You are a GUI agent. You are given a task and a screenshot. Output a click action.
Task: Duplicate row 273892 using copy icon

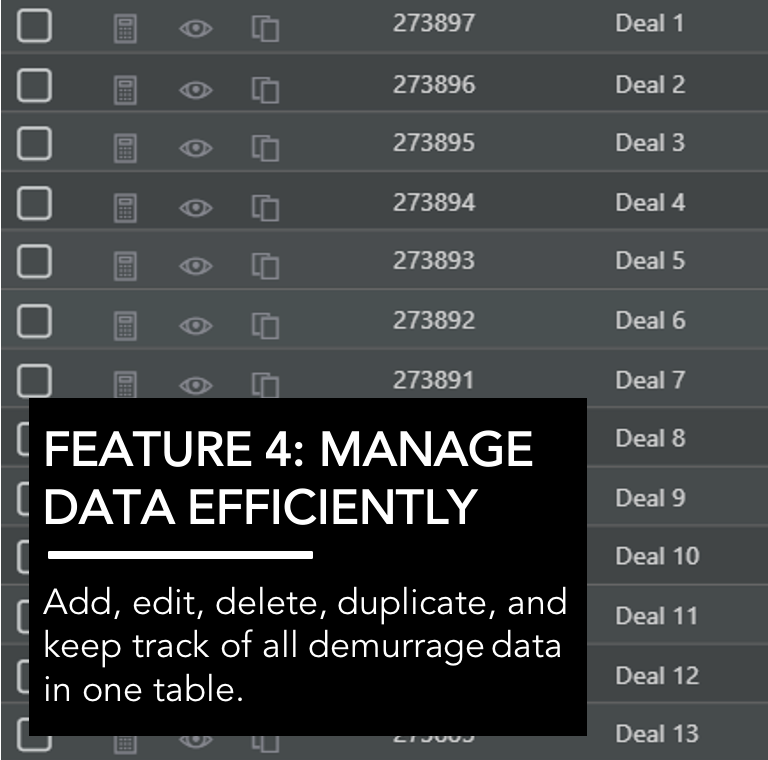[x=265, y=326]
